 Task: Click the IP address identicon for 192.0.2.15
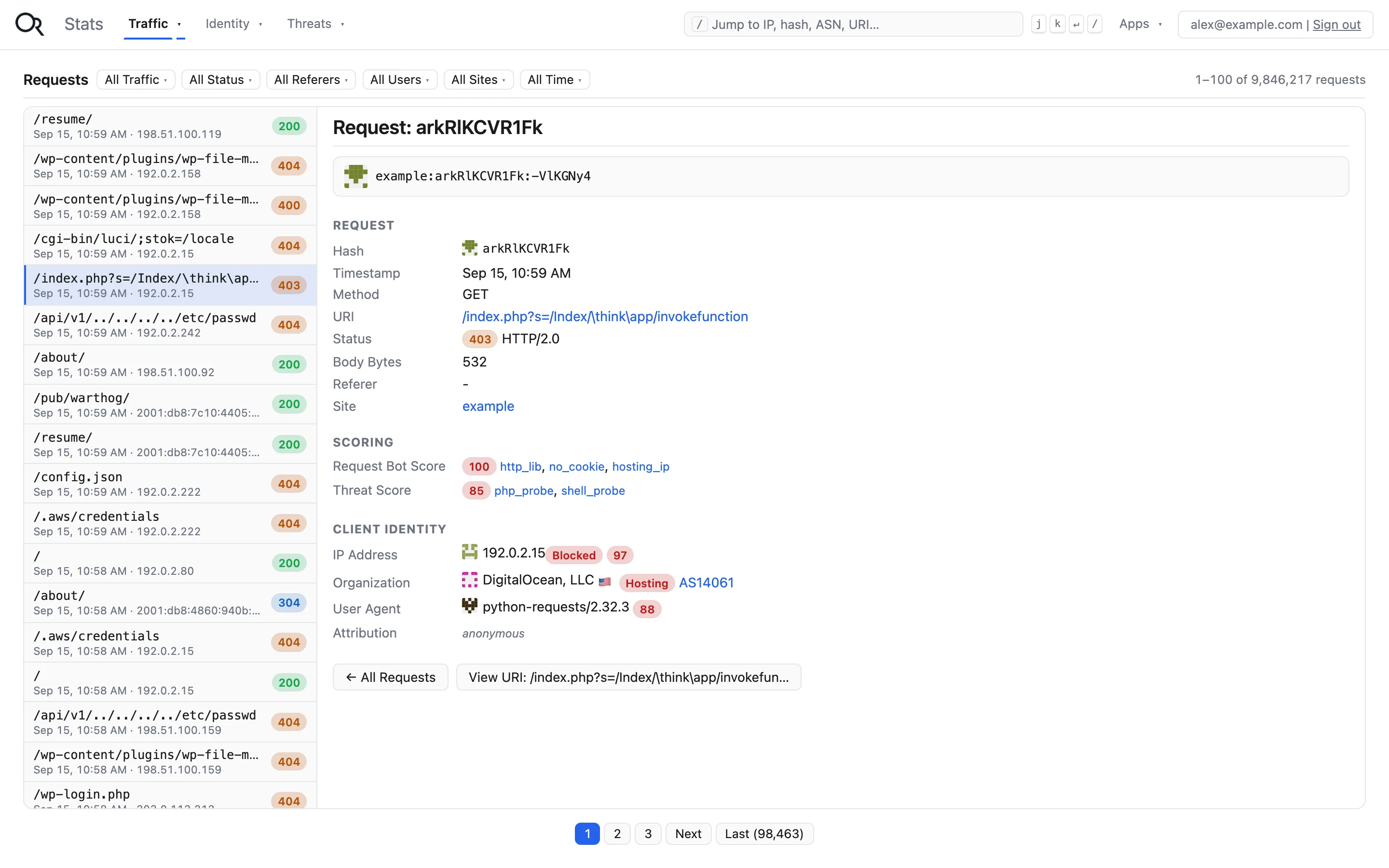pyautogui.click(x=469, y=552)
